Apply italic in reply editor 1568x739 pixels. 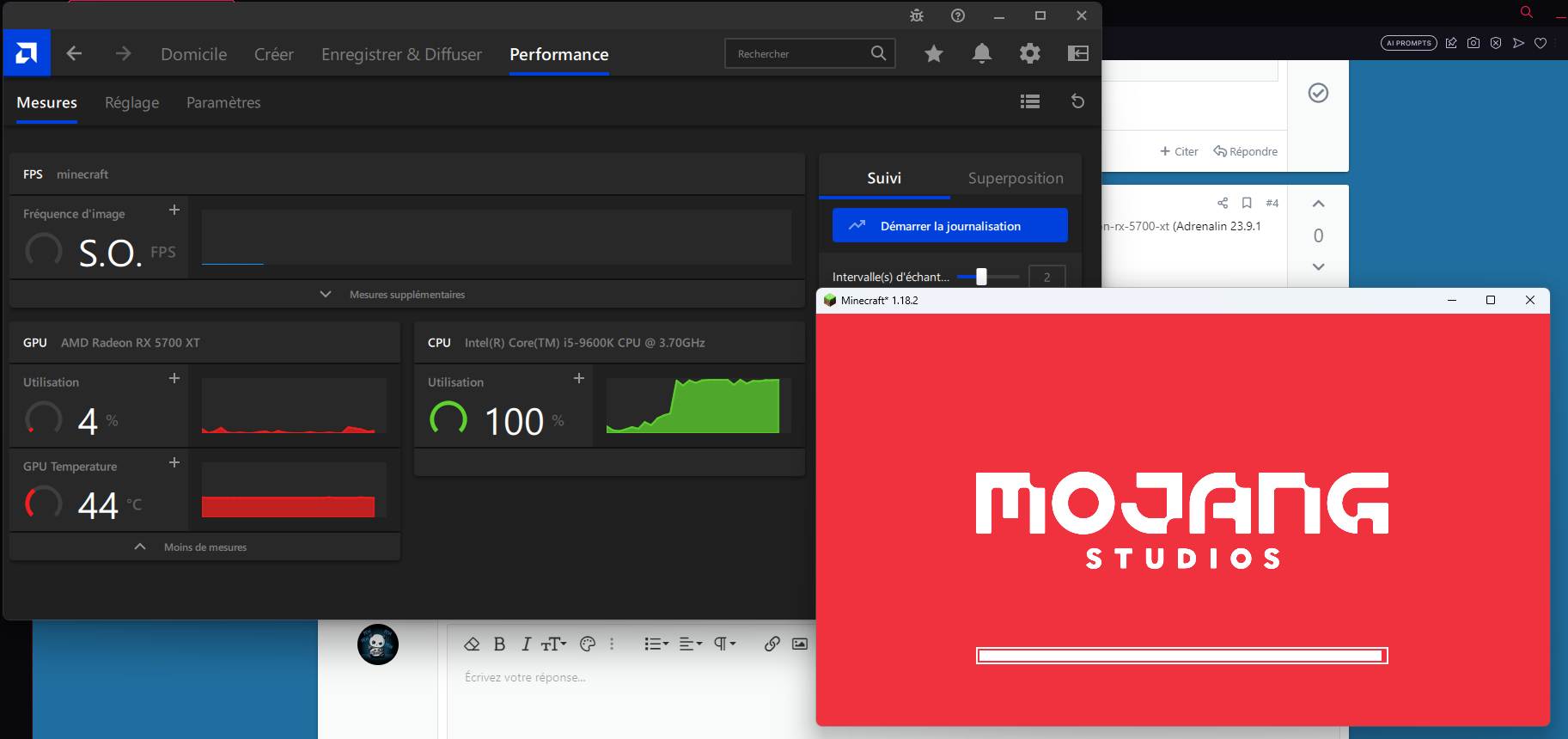click(526, 644)
